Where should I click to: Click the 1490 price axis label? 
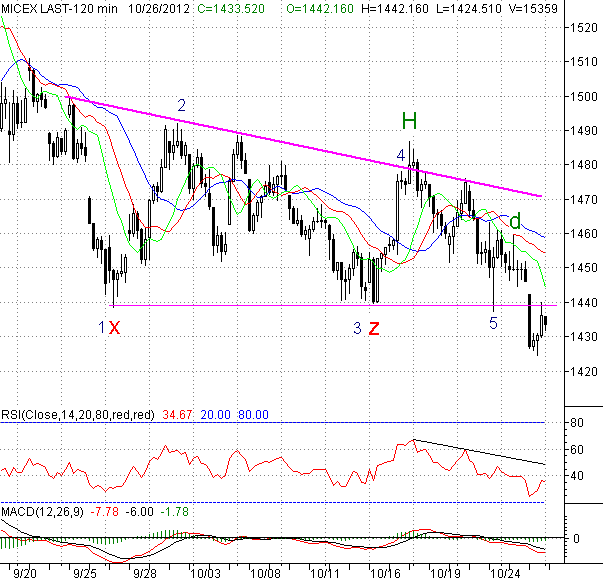click(x=584, y=131)
